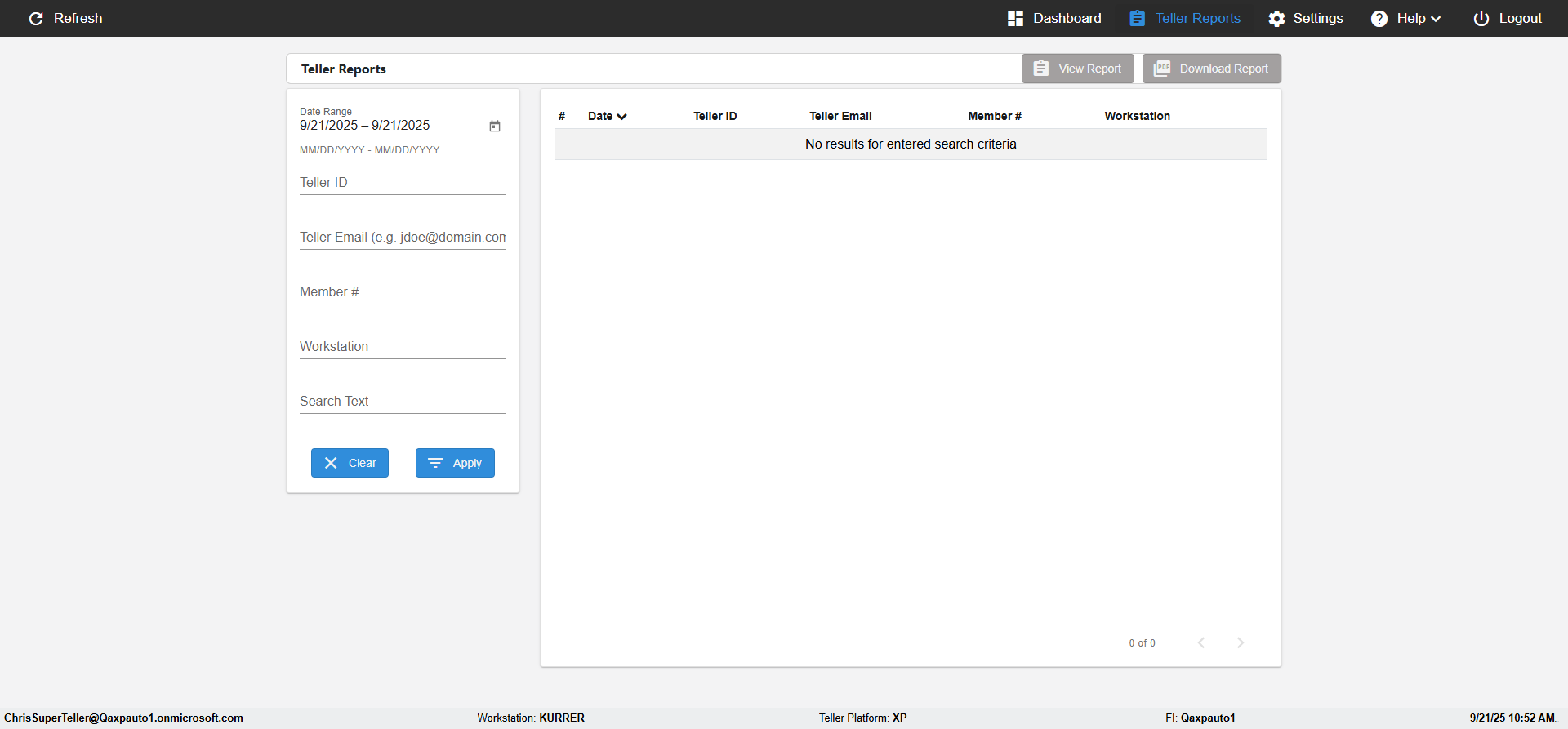Click the Teller Reports clipboard icon
This screenshot has width=1568, height=729.
point(1137,18)
